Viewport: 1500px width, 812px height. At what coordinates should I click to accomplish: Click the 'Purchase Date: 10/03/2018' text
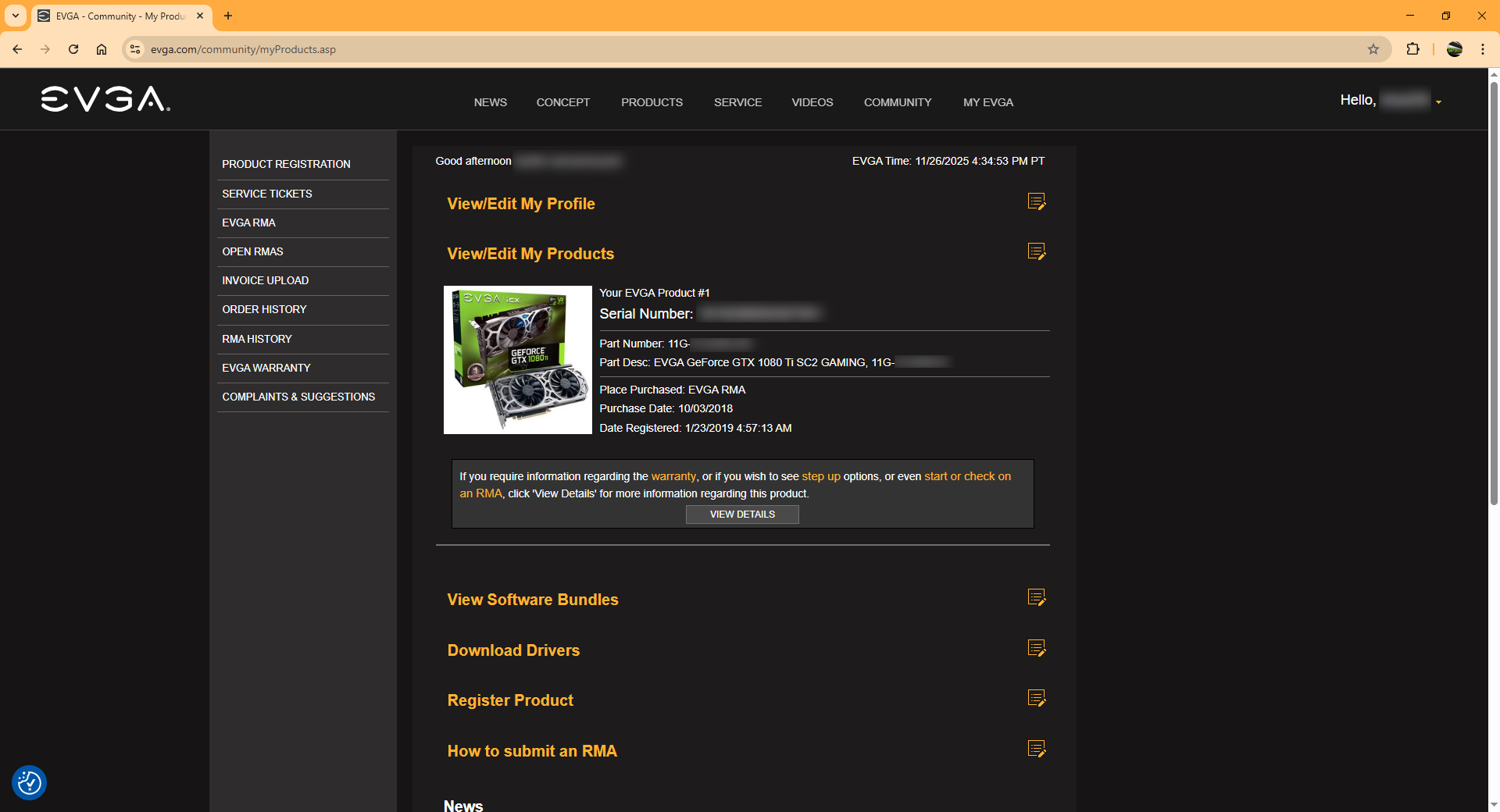pyautogui.click(x=666, y=408)
